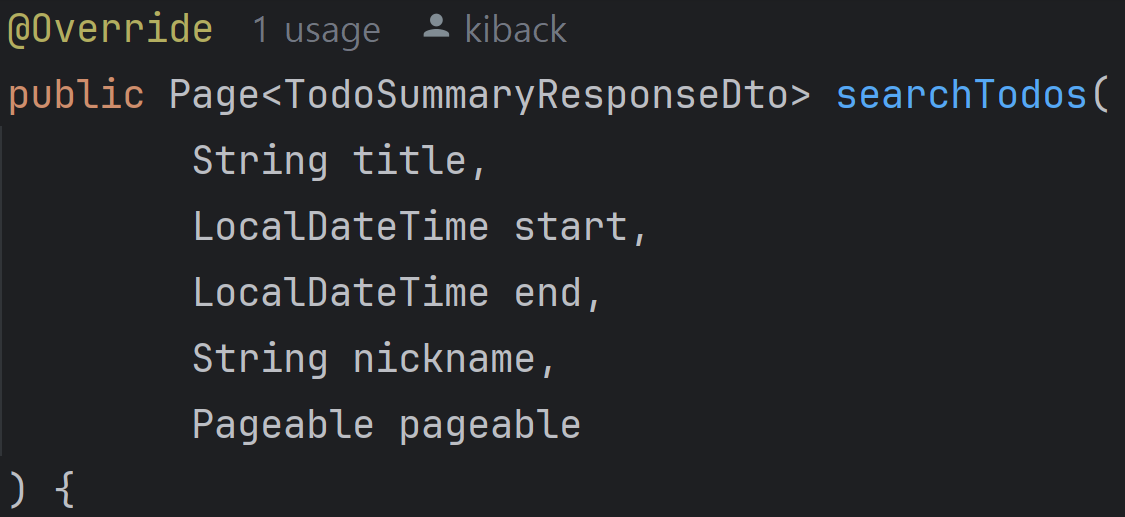
Task: Click LocalDateTime type before start
Action: pyautogui.click(x=341, y=227)
